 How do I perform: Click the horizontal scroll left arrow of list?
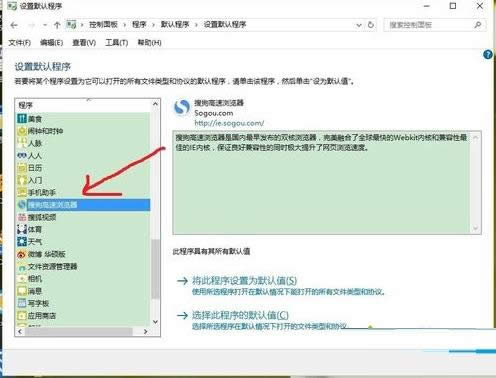(20, 332)
